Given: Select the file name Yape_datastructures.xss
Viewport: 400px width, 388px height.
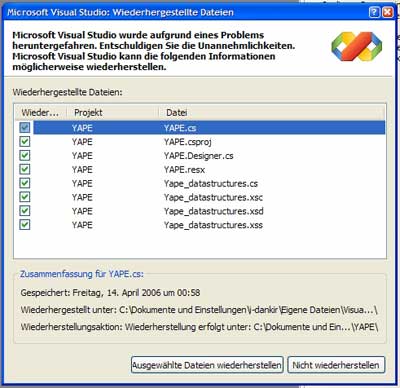Looking at the screenshot, I should tap(213, 225).
